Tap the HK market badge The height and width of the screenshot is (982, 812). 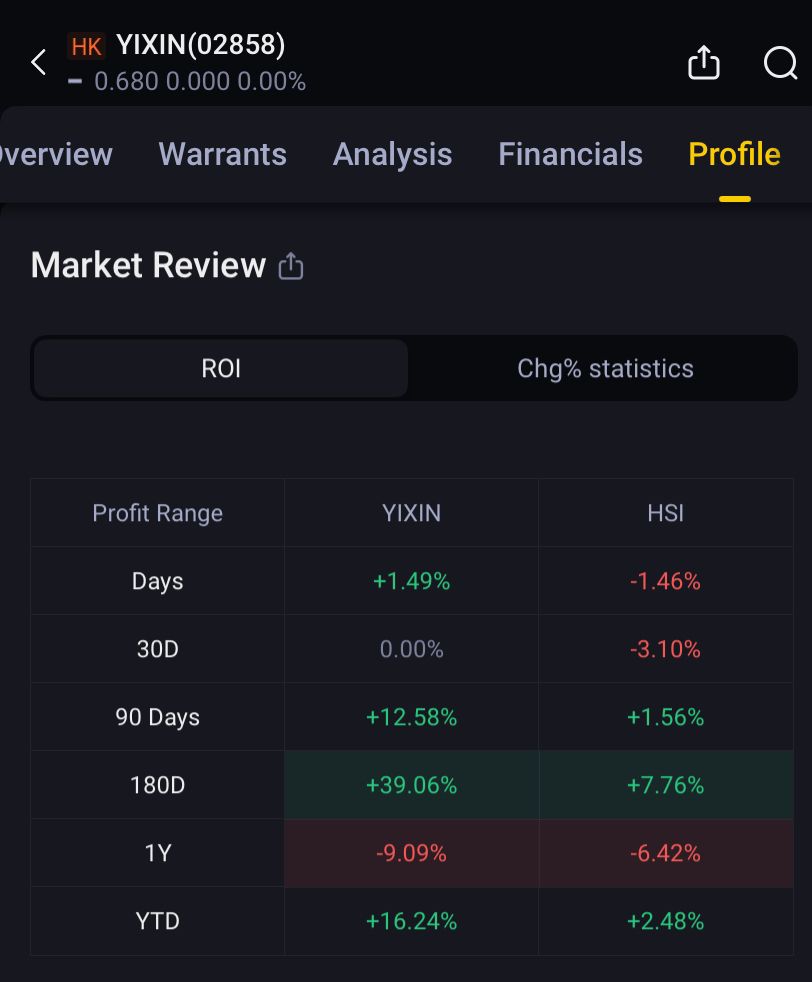tap(86, 46)
